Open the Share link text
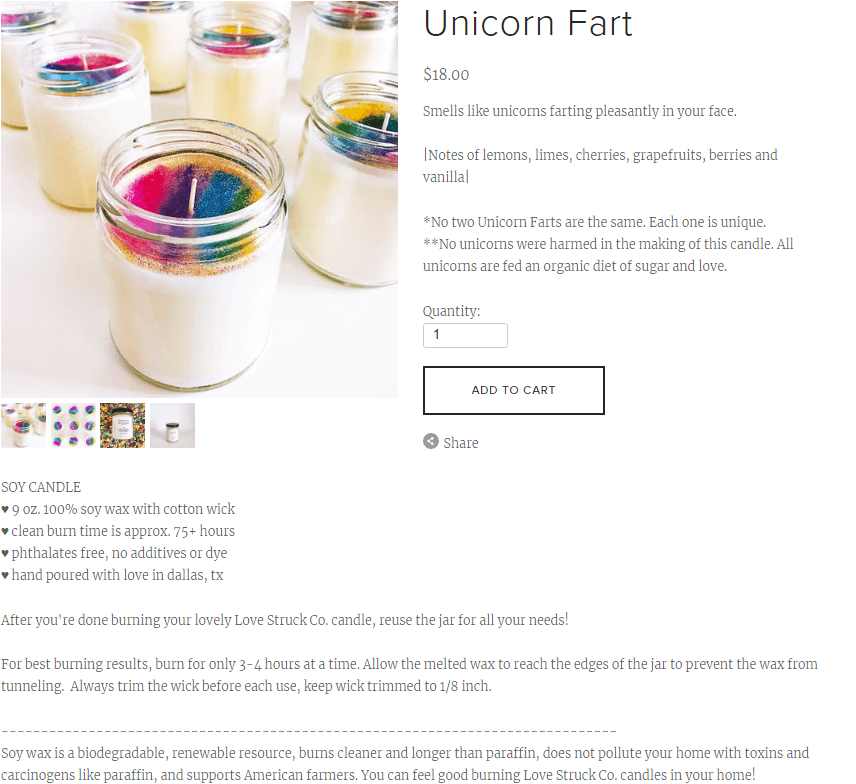 coord(460,443)
